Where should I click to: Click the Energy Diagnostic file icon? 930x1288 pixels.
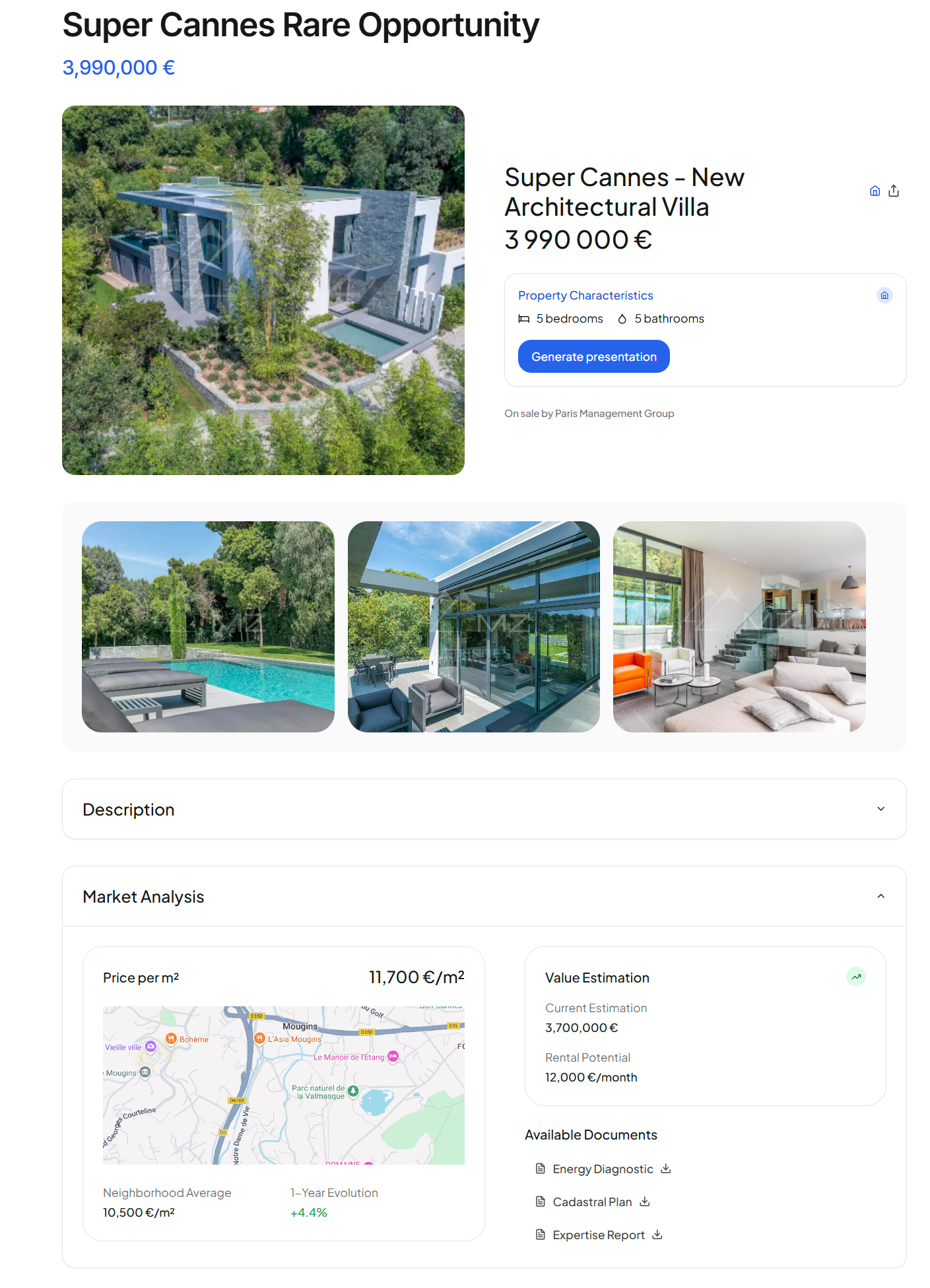click(540, 1169)
